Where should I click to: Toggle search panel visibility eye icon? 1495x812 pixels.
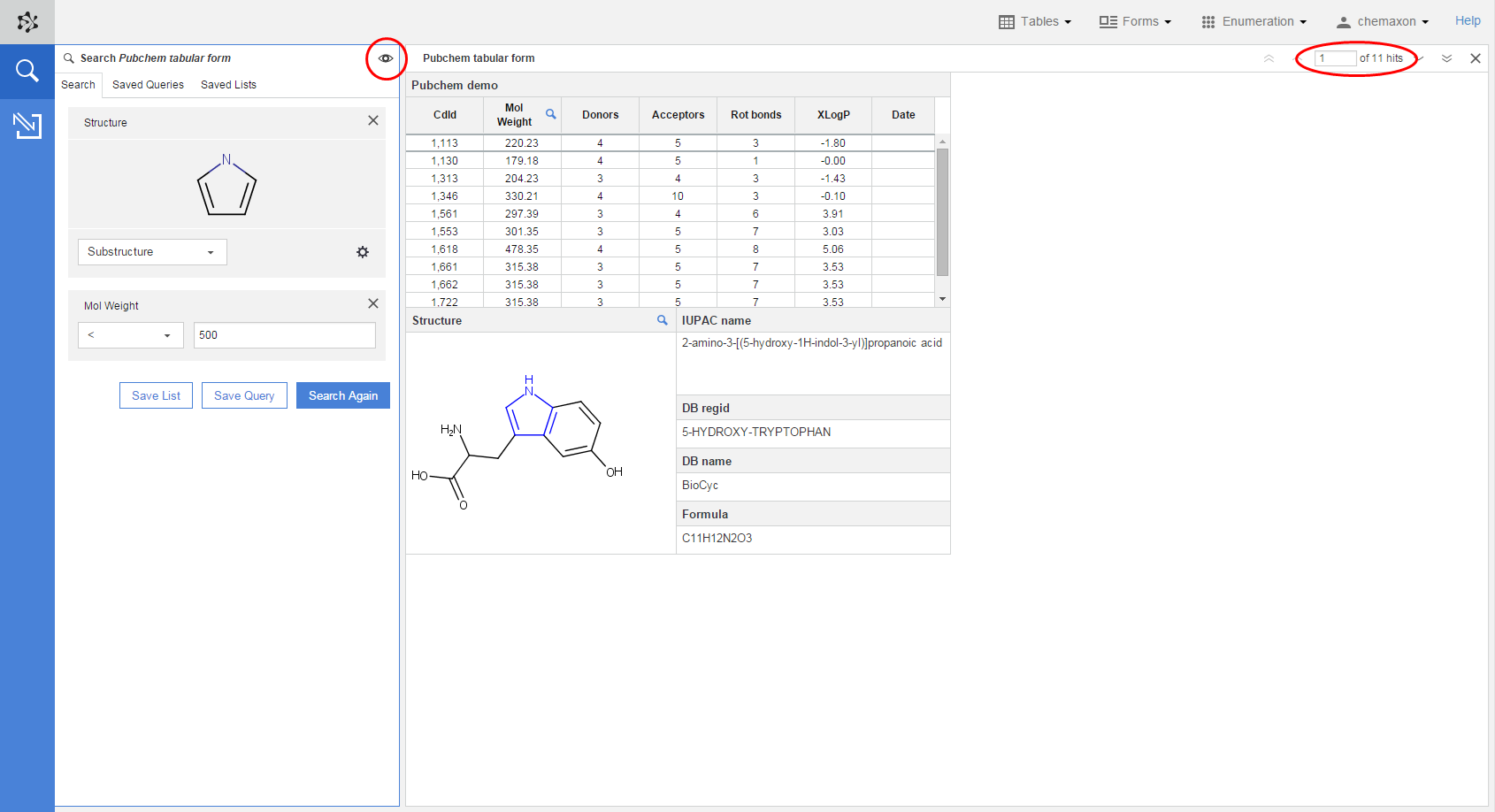[386, 58]
